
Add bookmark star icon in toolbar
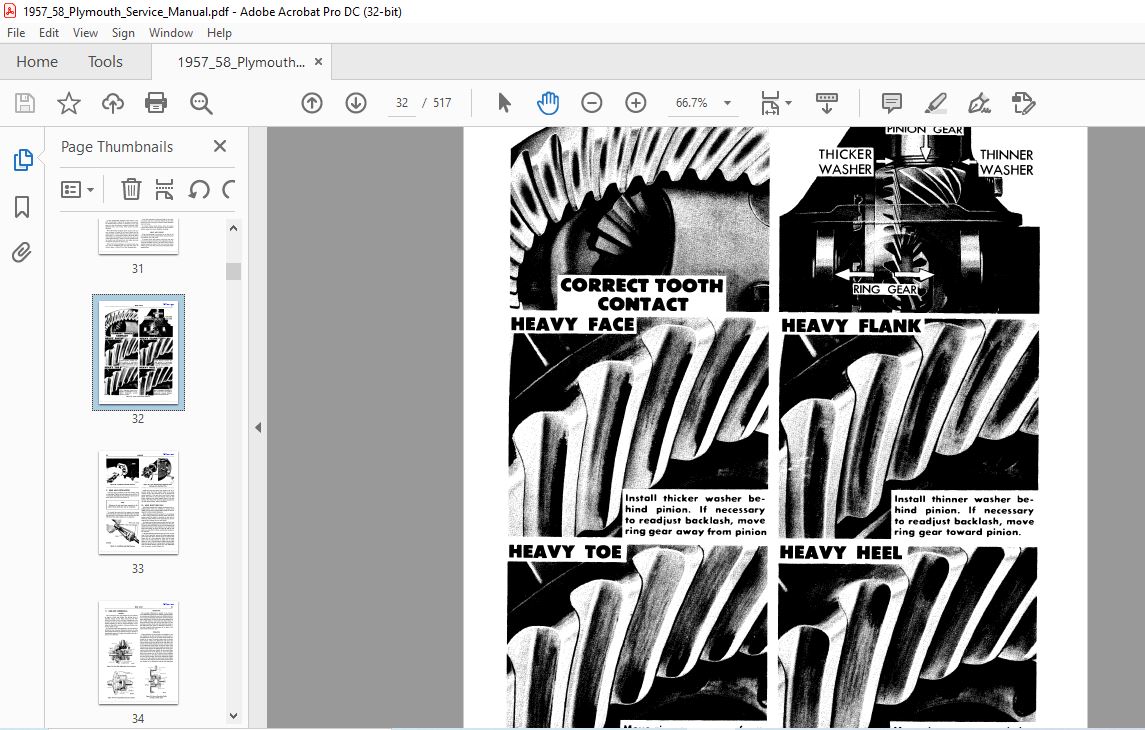coord(69,103)
